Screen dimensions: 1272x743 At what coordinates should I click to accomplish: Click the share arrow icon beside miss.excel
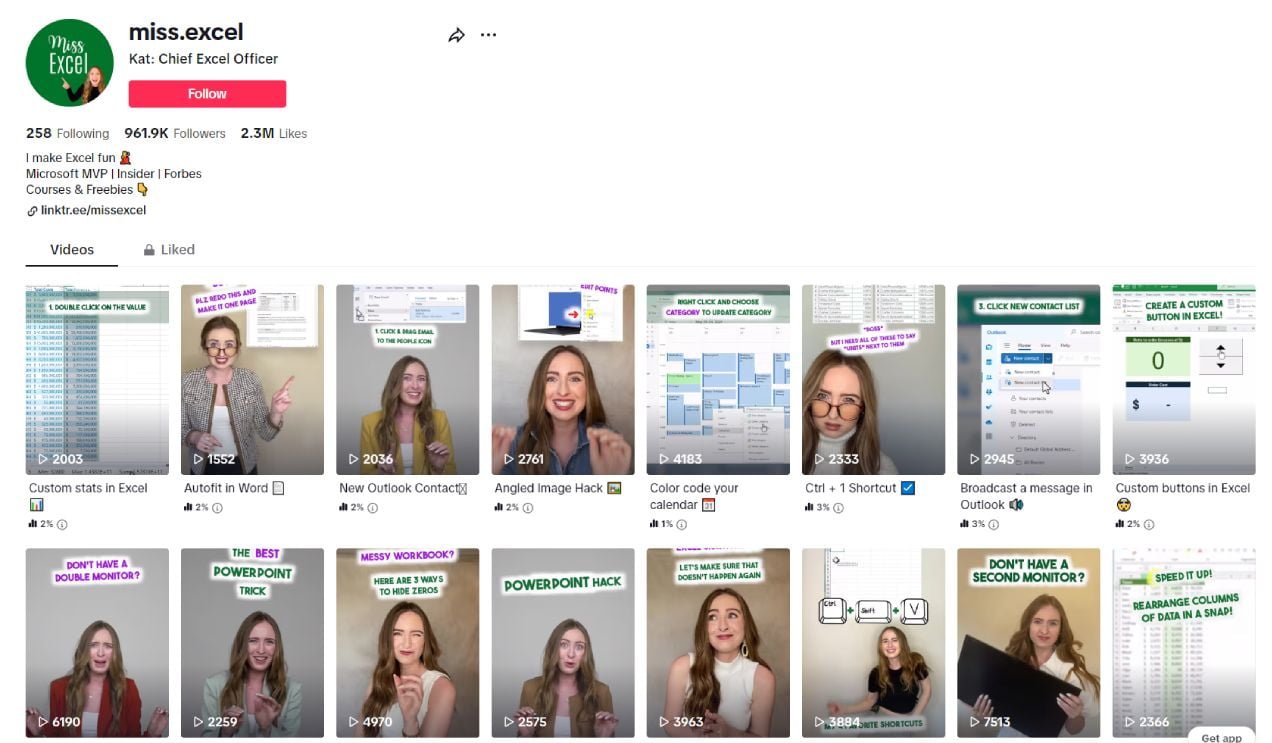point(456,35)
